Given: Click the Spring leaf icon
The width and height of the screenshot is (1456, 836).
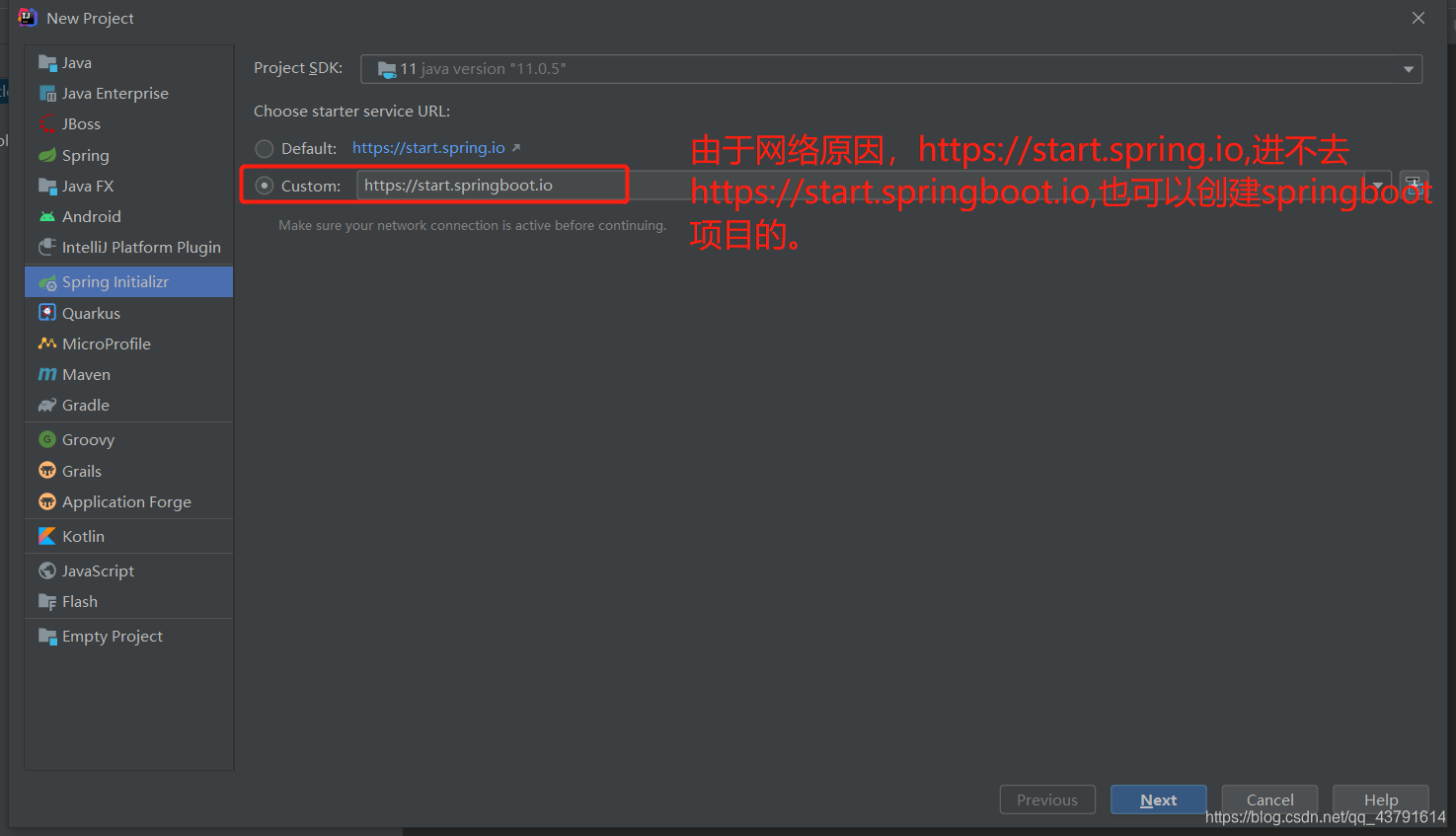Looking at the screenshot, I should point(47,155).
